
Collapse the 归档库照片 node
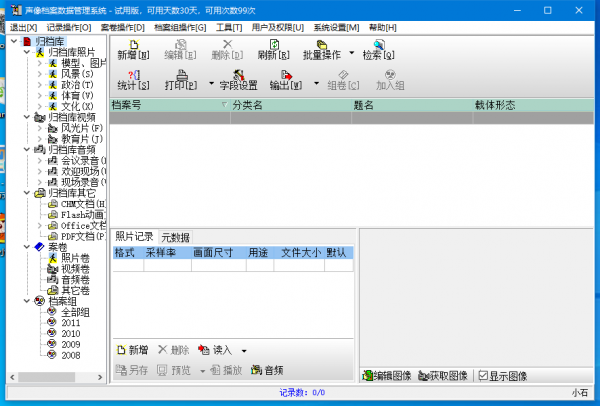[27, 52]
